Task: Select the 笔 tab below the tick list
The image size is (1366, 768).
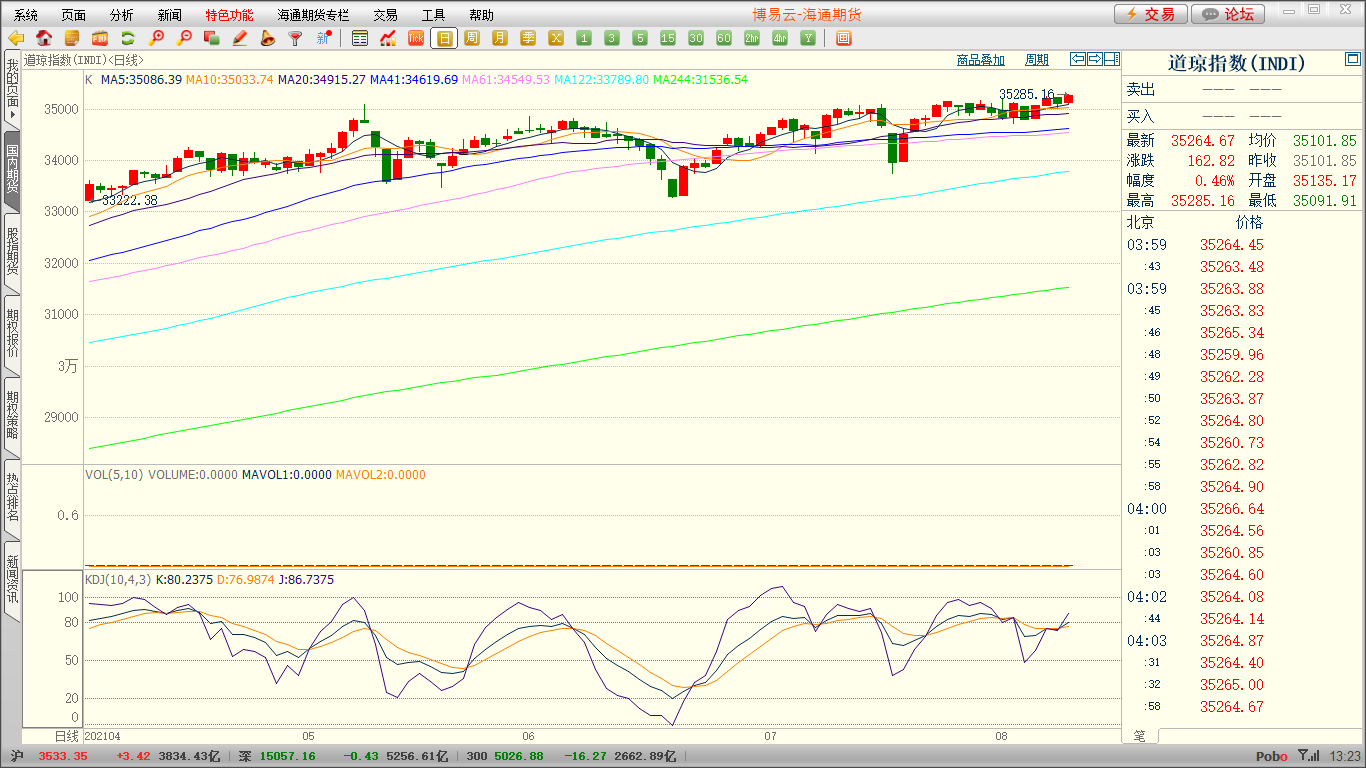Action: tap(1140, 736)
